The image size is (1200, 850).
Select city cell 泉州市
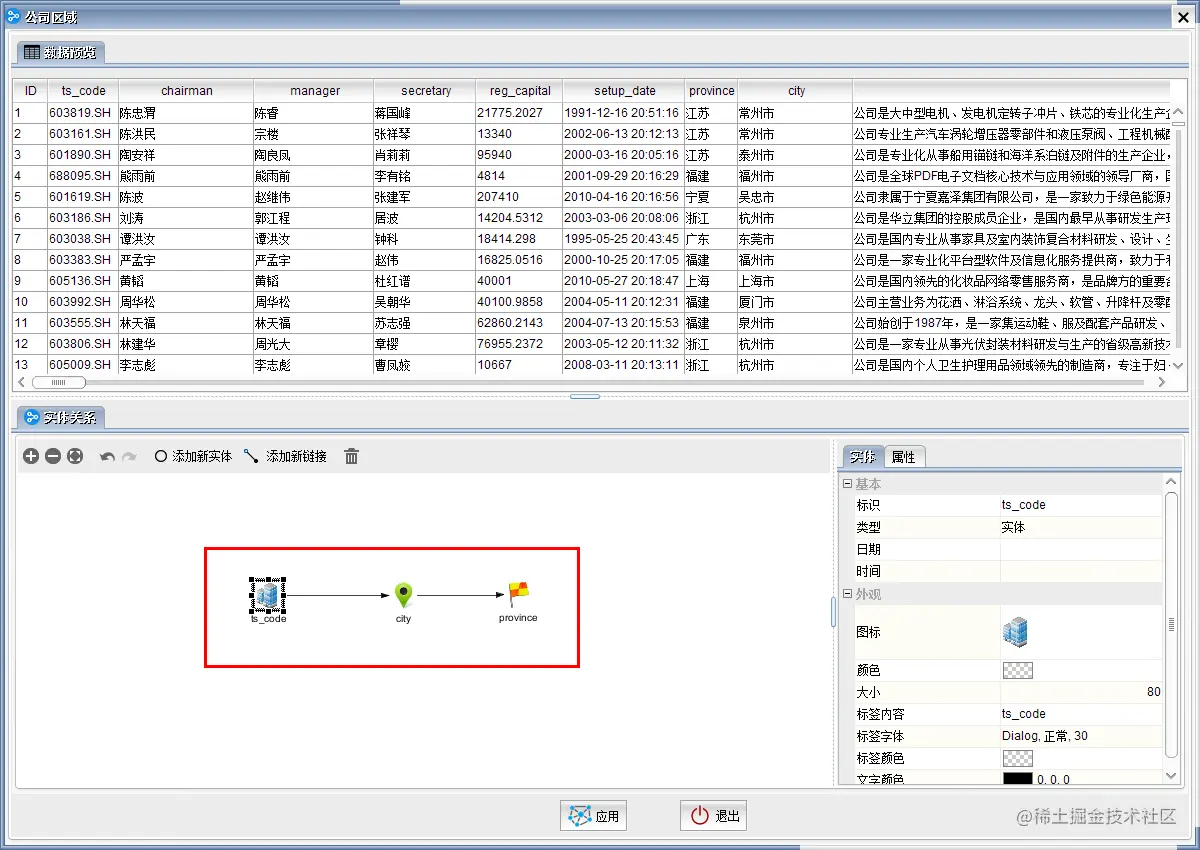coord(795,323)
